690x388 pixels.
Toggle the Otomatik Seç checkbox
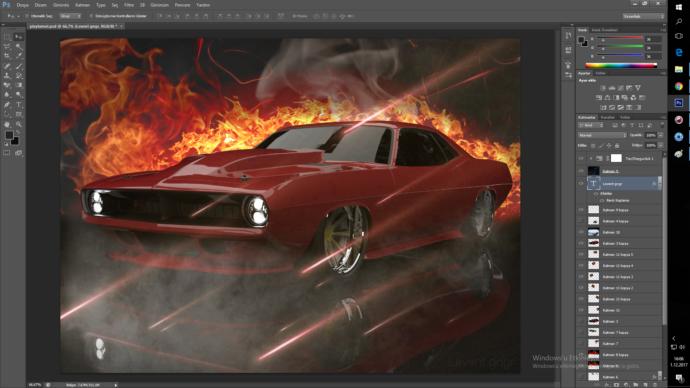27,16
